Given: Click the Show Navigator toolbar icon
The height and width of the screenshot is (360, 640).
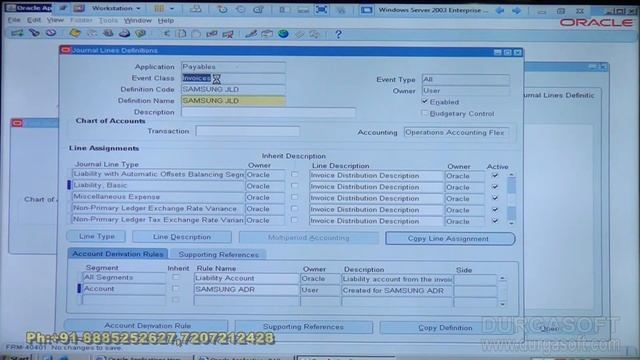Looking at the screenshot, I should (51, 33).
